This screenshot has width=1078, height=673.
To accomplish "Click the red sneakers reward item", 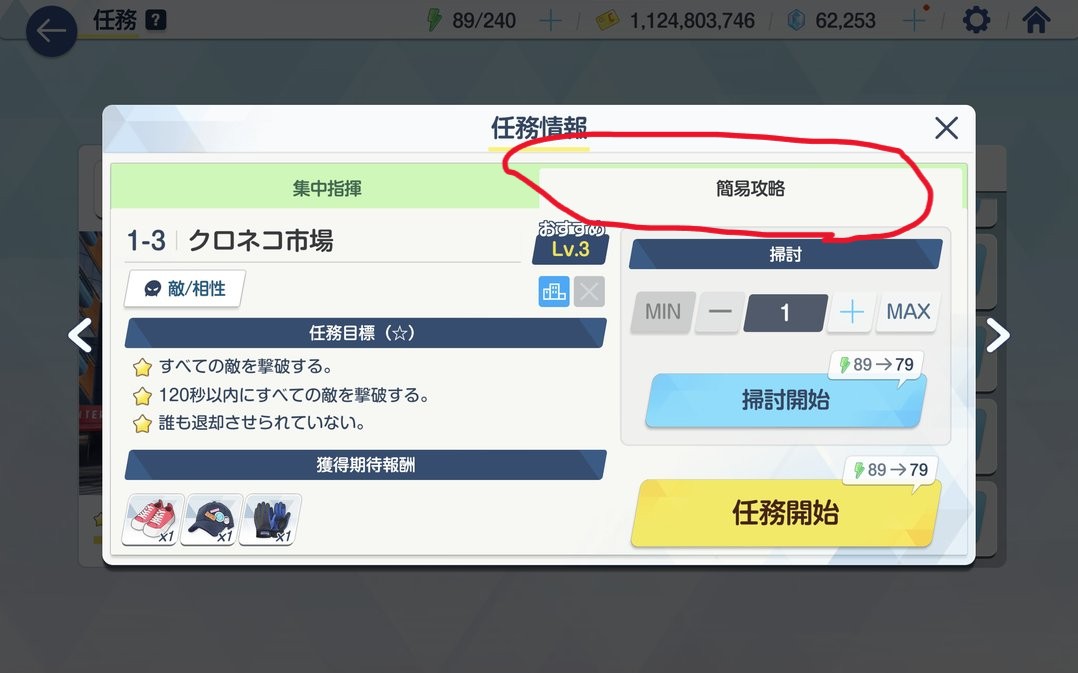I will [153, 520].
